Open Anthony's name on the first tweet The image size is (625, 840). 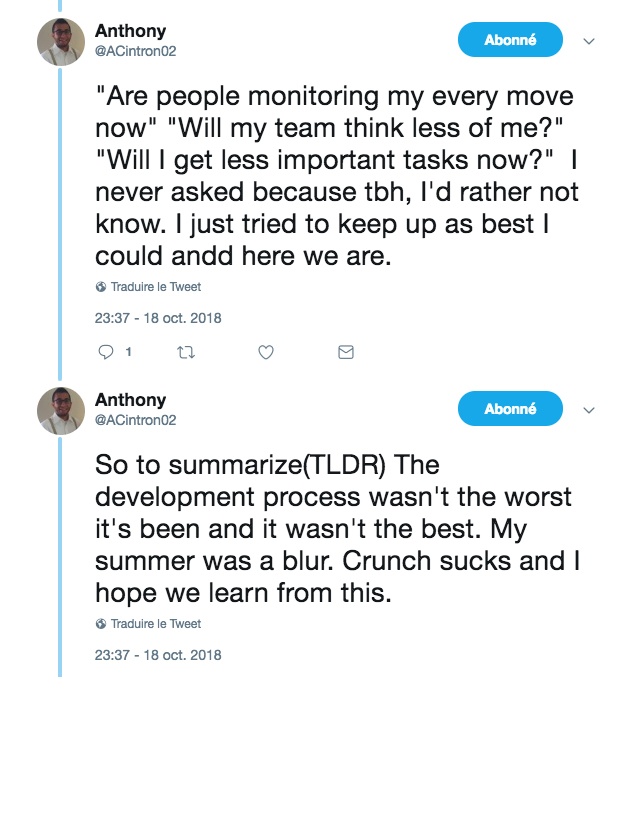click(130, 31)
